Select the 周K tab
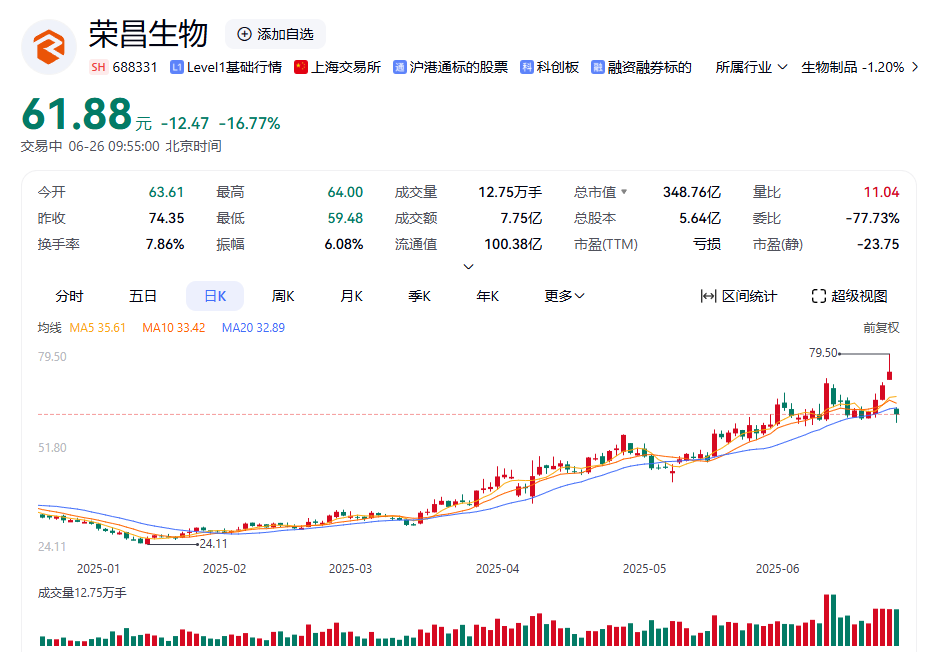This screenshot has width=925, height=652. point(283,296)
